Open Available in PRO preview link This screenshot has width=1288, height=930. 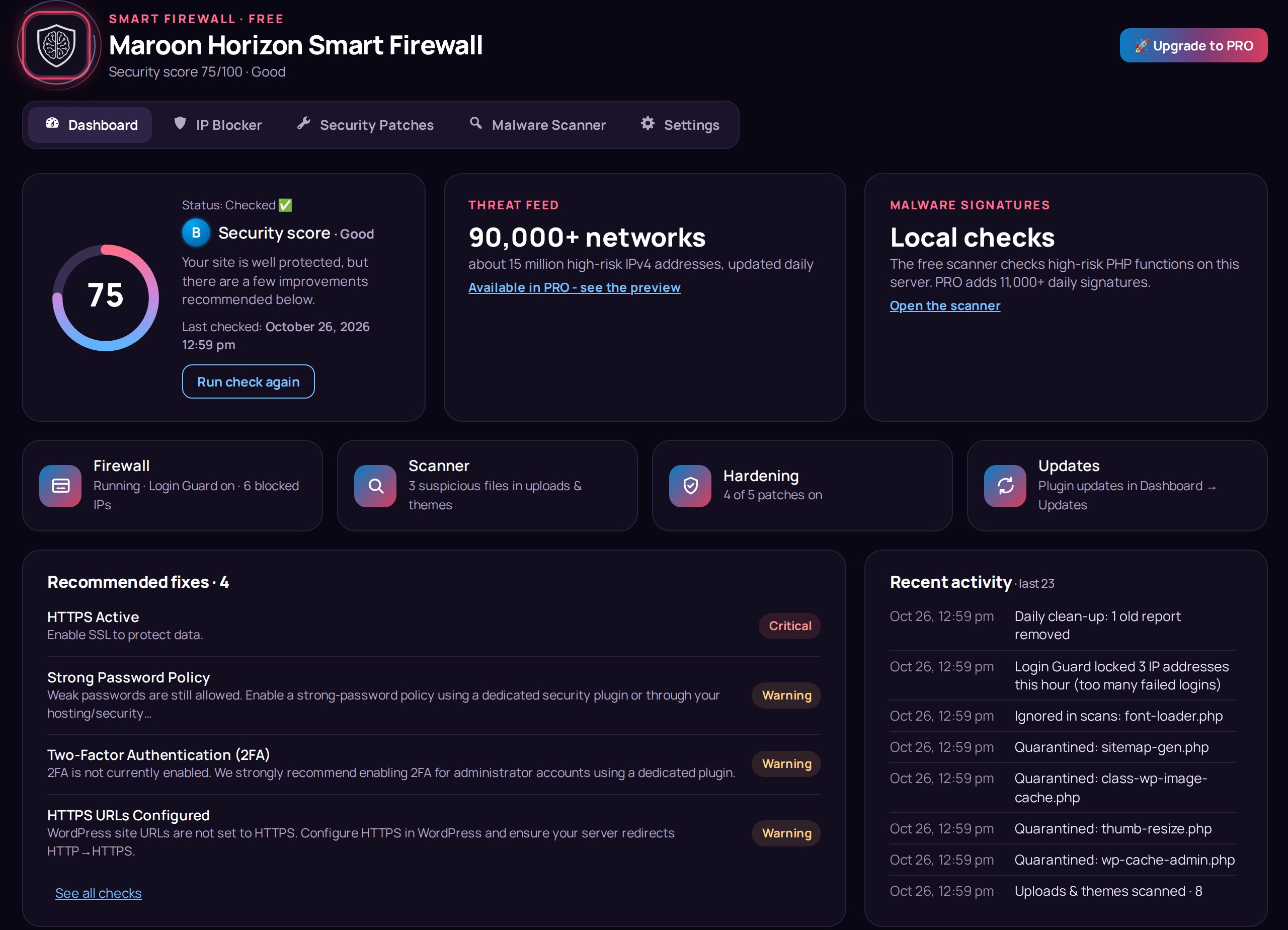tap(574, 287)
